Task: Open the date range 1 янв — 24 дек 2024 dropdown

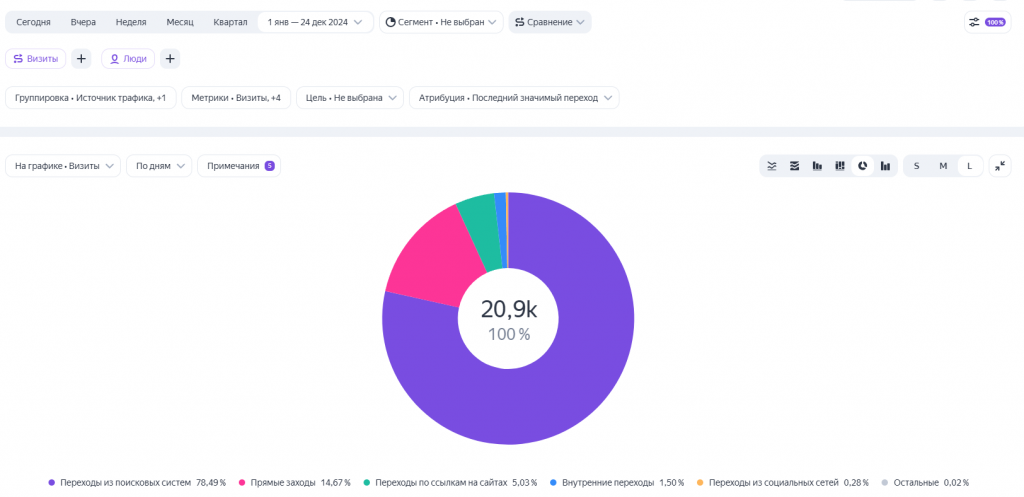Action: [x=315, y=22]
